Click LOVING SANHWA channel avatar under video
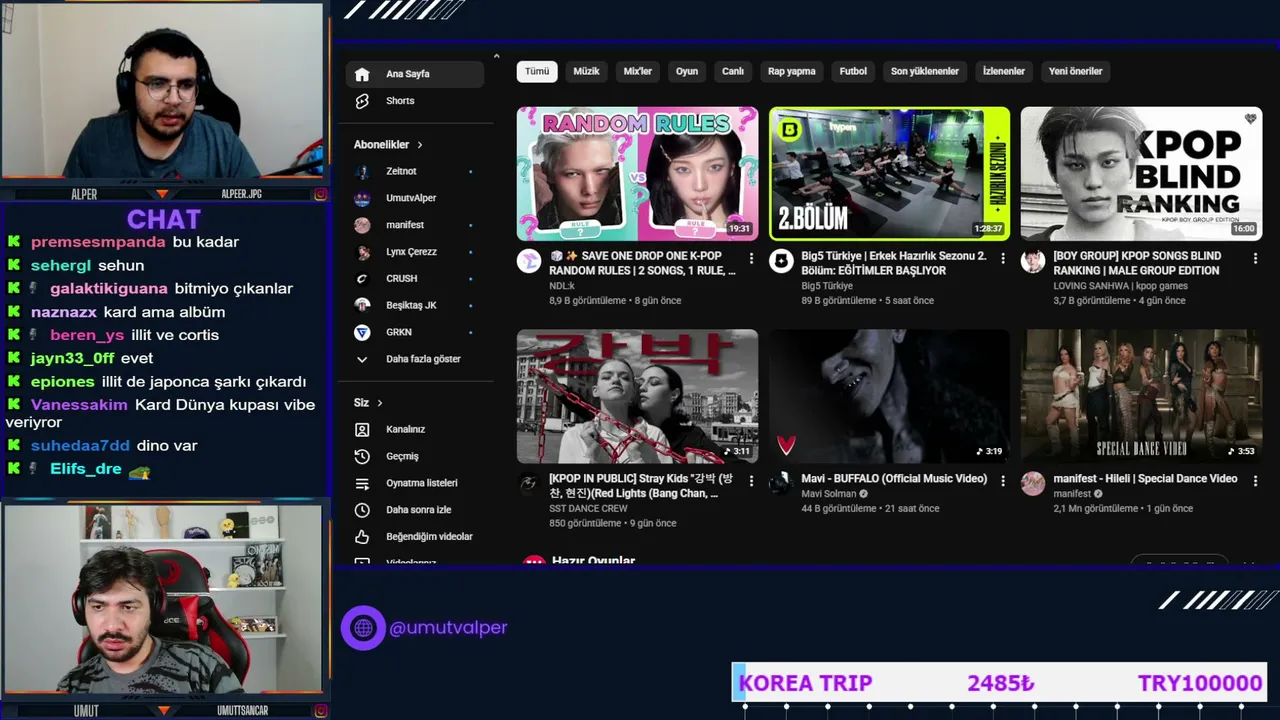1280x720 pixels. pyautogui.click(x=1032, y=261)
